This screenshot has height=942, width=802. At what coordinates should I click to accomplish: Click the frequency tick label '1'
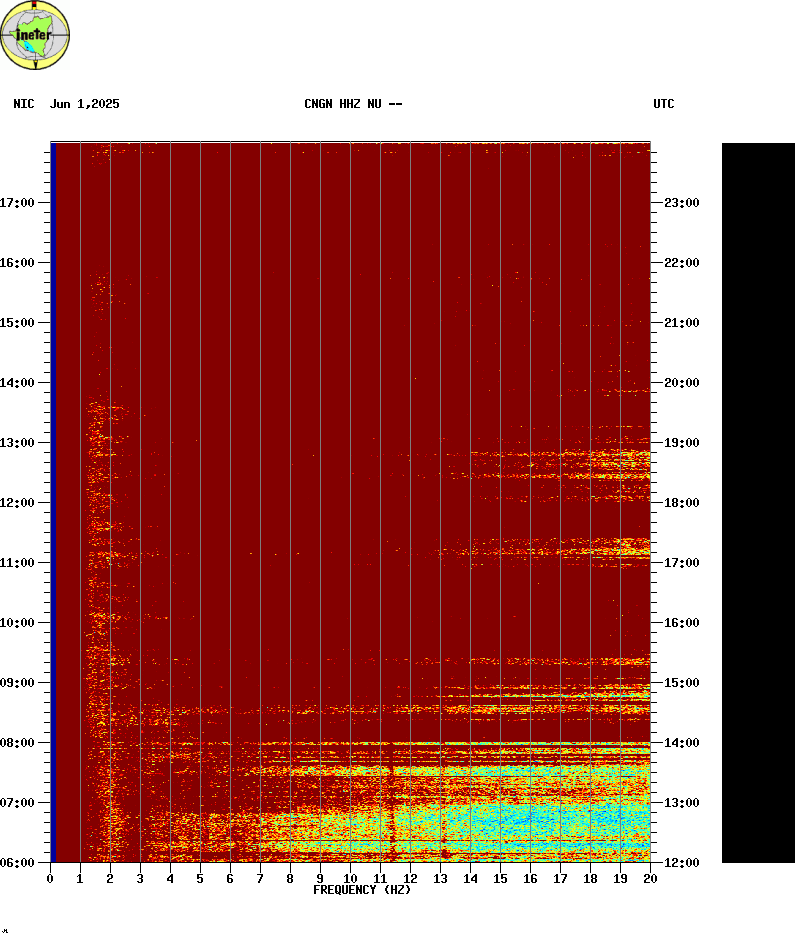80,879
